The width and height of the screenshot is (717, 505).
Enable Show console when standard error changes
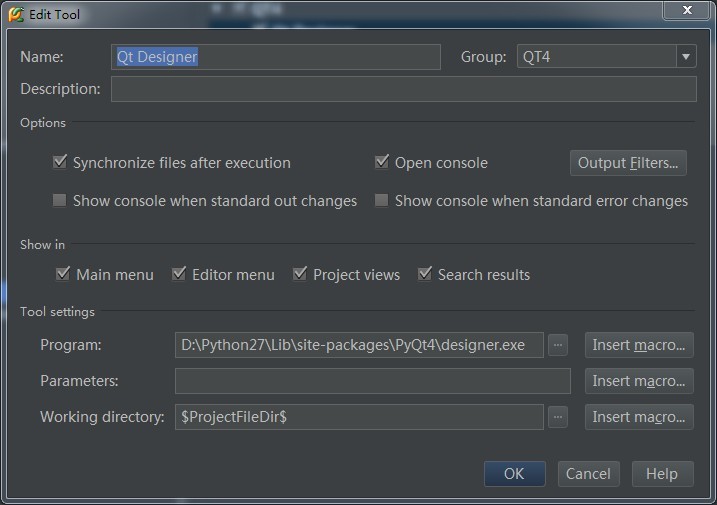381,201
